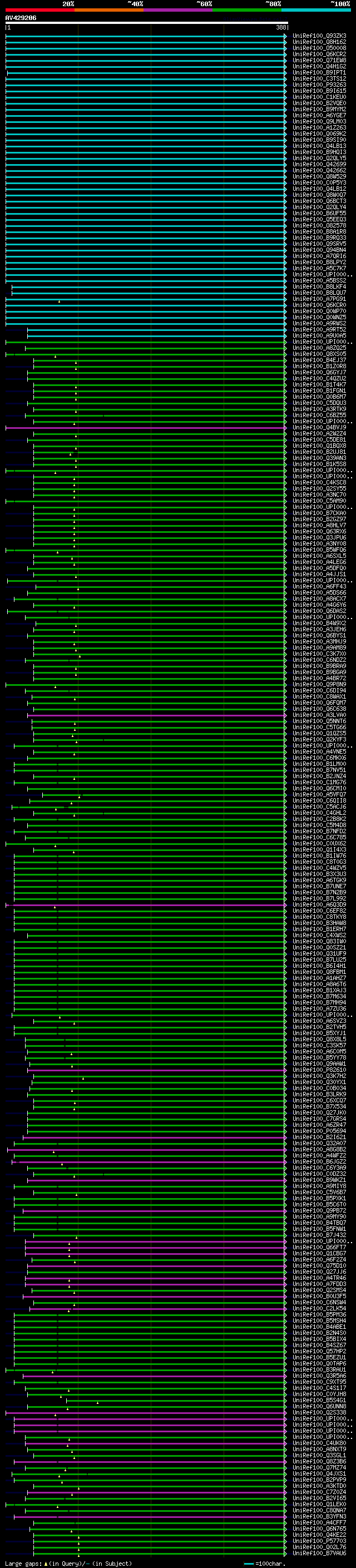Click the red 20% identity legend bar

[39, 10]
